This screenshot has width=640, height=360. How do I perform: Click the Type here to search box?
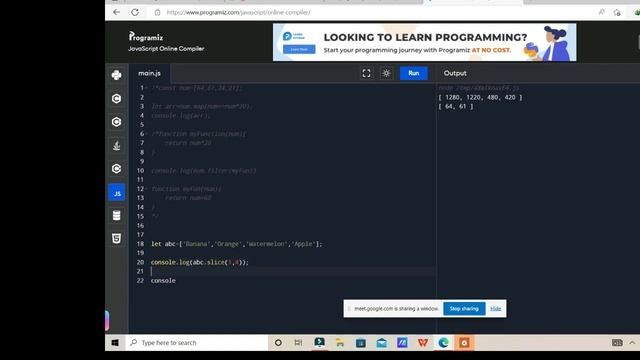198,343
